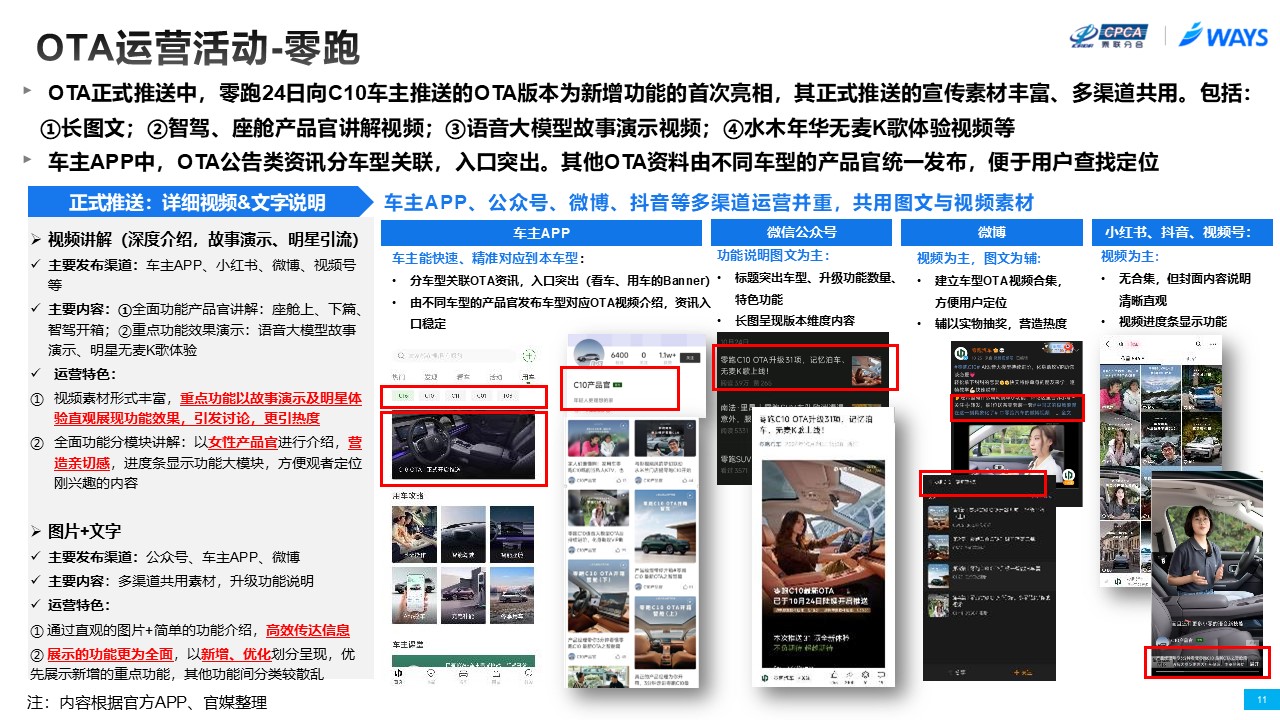Open first tile under 本车攻略

(414, 534)
